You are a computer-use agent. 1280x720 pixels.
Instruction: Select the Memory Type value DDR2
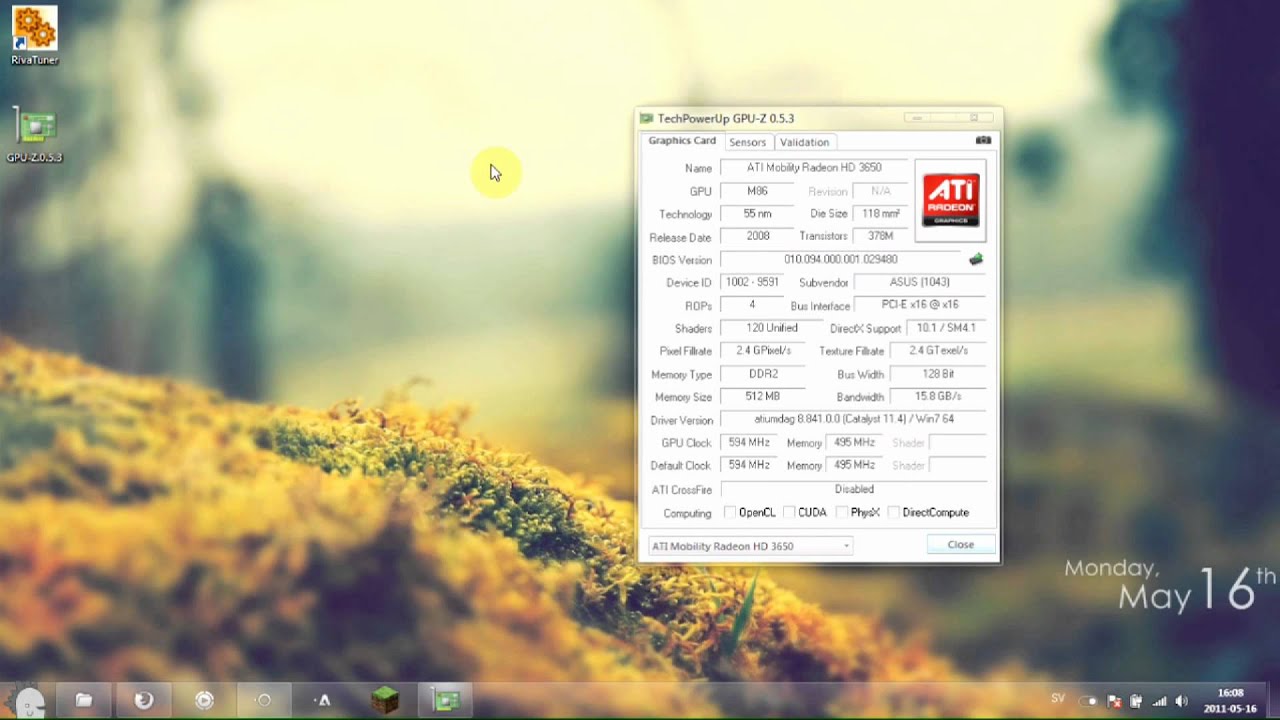(x=763, y=374)
